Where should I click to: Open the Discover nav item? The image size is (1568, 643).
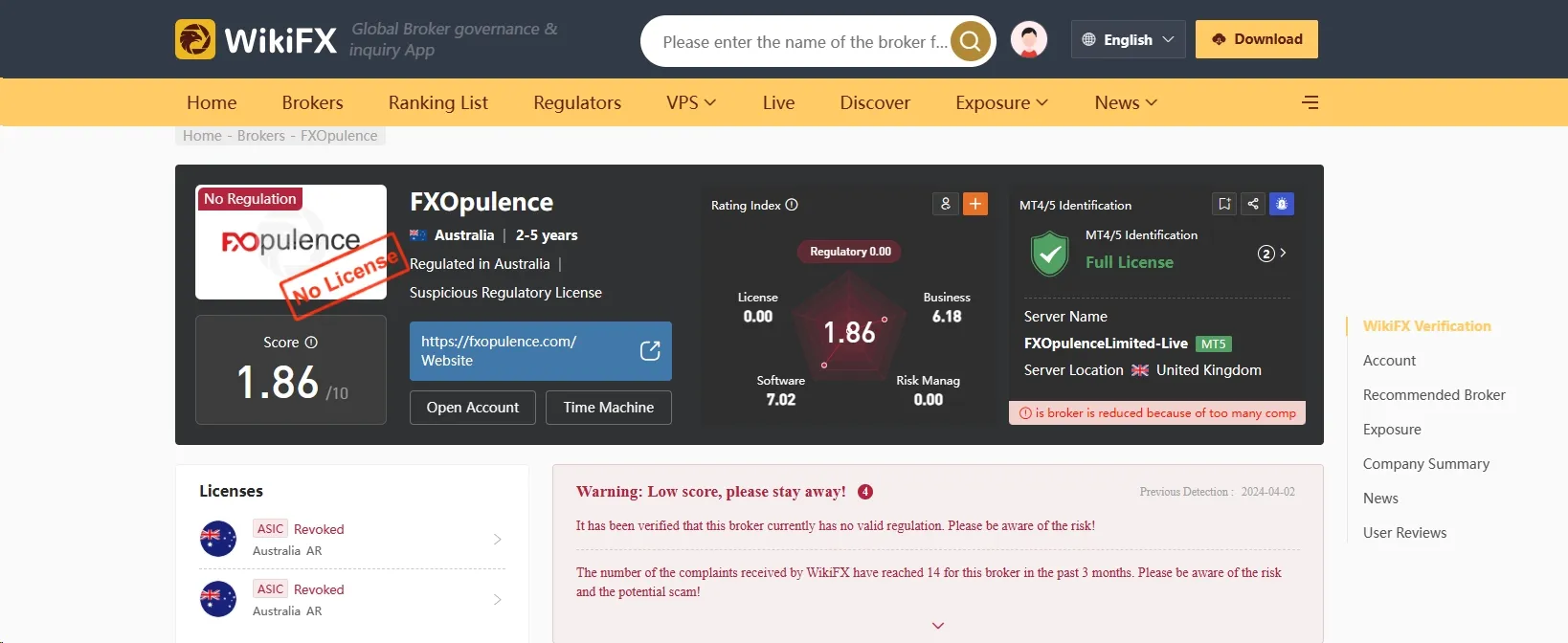click(x=875, y=102)
